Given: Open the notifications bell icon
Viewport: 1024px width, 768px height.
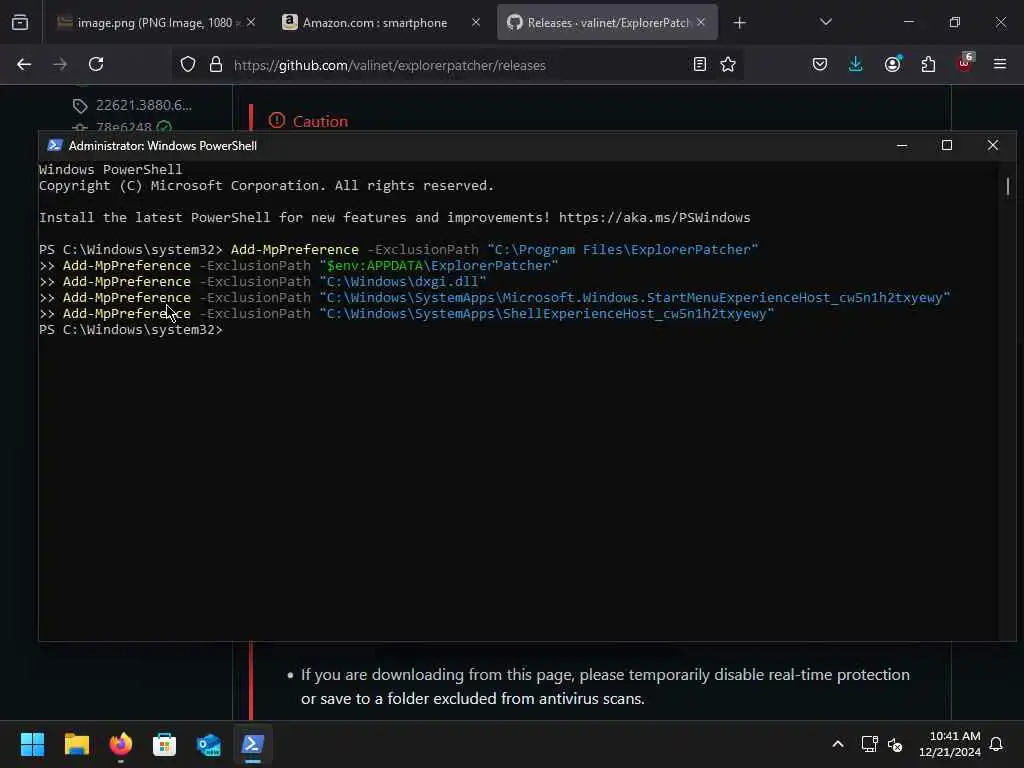Looking at the screenshot, I should point(996,744).
